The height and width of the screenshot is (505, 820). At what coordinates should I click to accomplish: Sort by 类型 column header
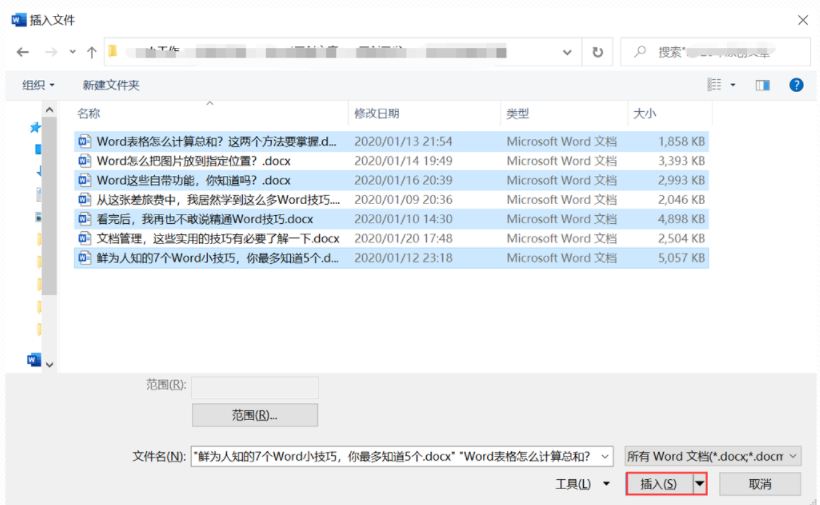(518, 113)
